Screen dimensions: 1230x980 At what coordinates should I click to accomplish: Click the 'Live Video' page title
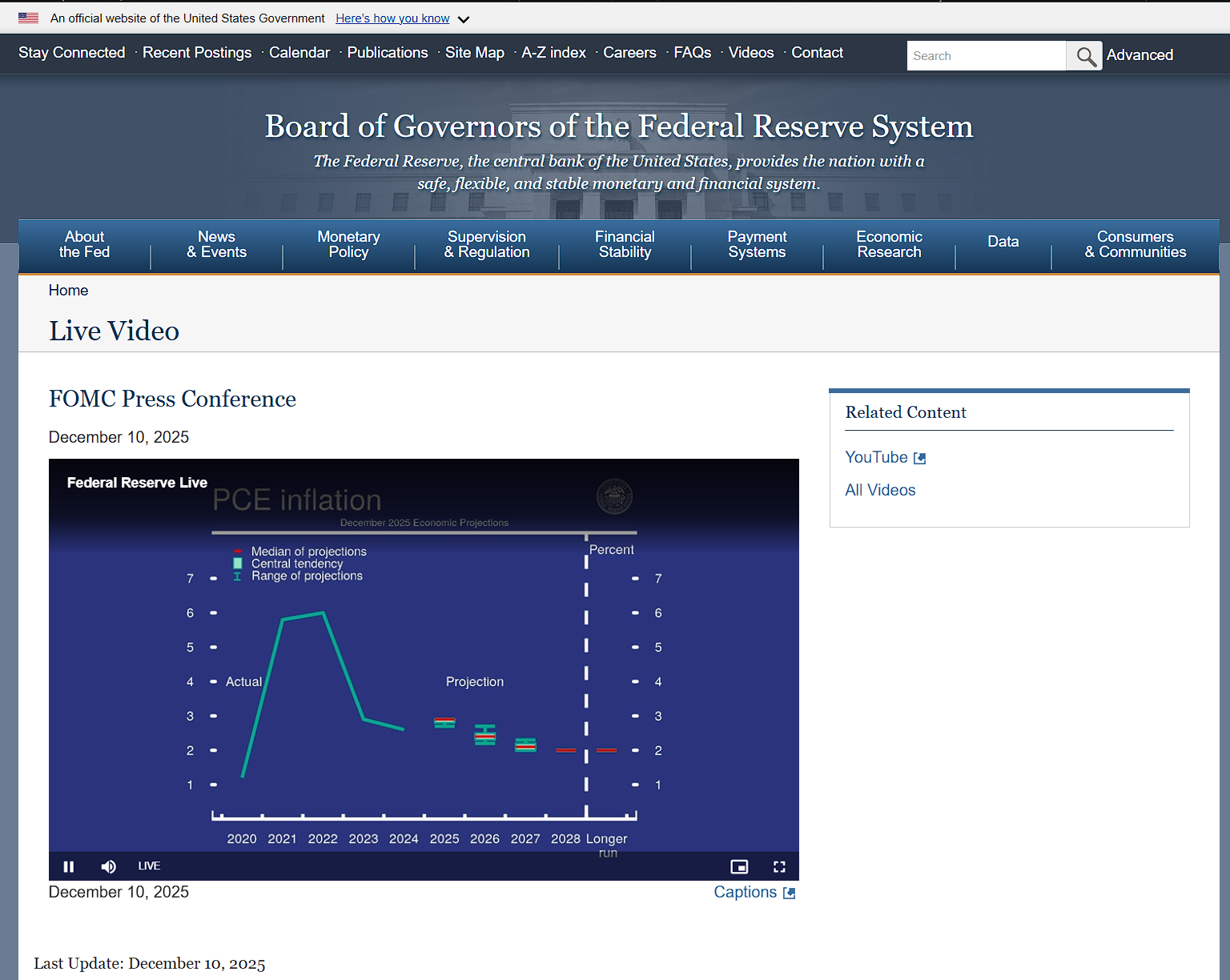(x=115, y=331)
